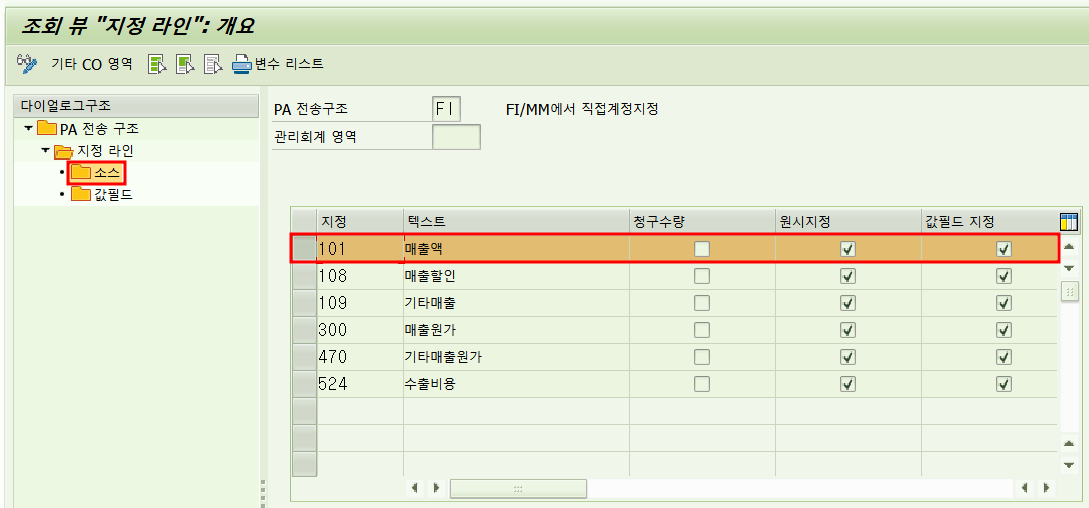The width and height of the screenshot is (1089, 508).
Task: Select row 524 using its row selector
Action: tap(304, 384)
